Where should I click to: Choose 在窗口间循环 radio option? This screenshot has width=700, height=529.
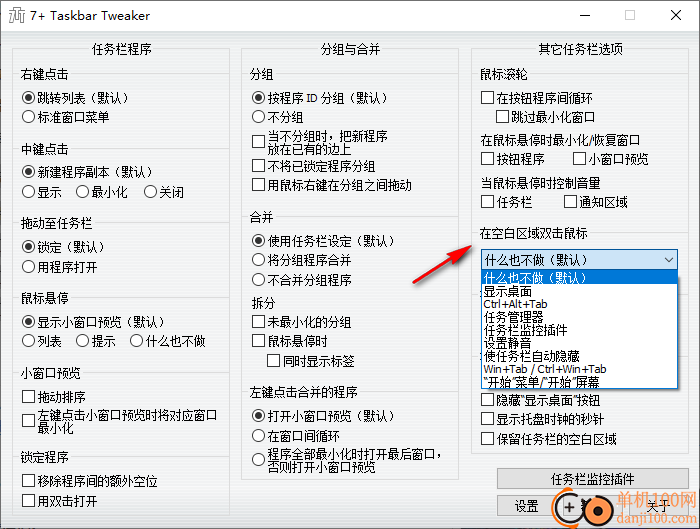pos(258,436)
